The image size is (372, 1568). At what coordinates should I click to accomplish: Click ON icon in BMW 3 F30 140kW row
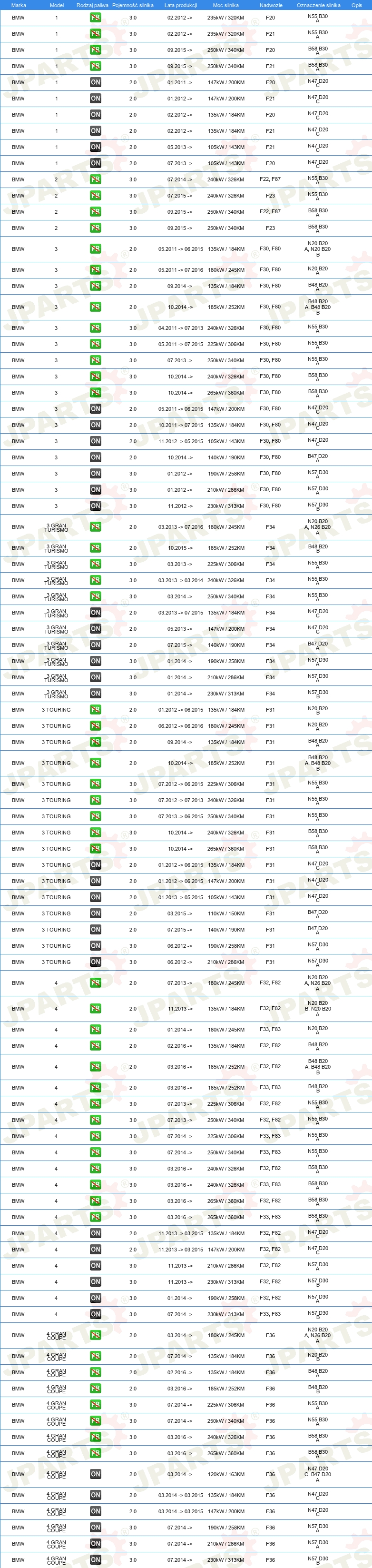(96, 458)
